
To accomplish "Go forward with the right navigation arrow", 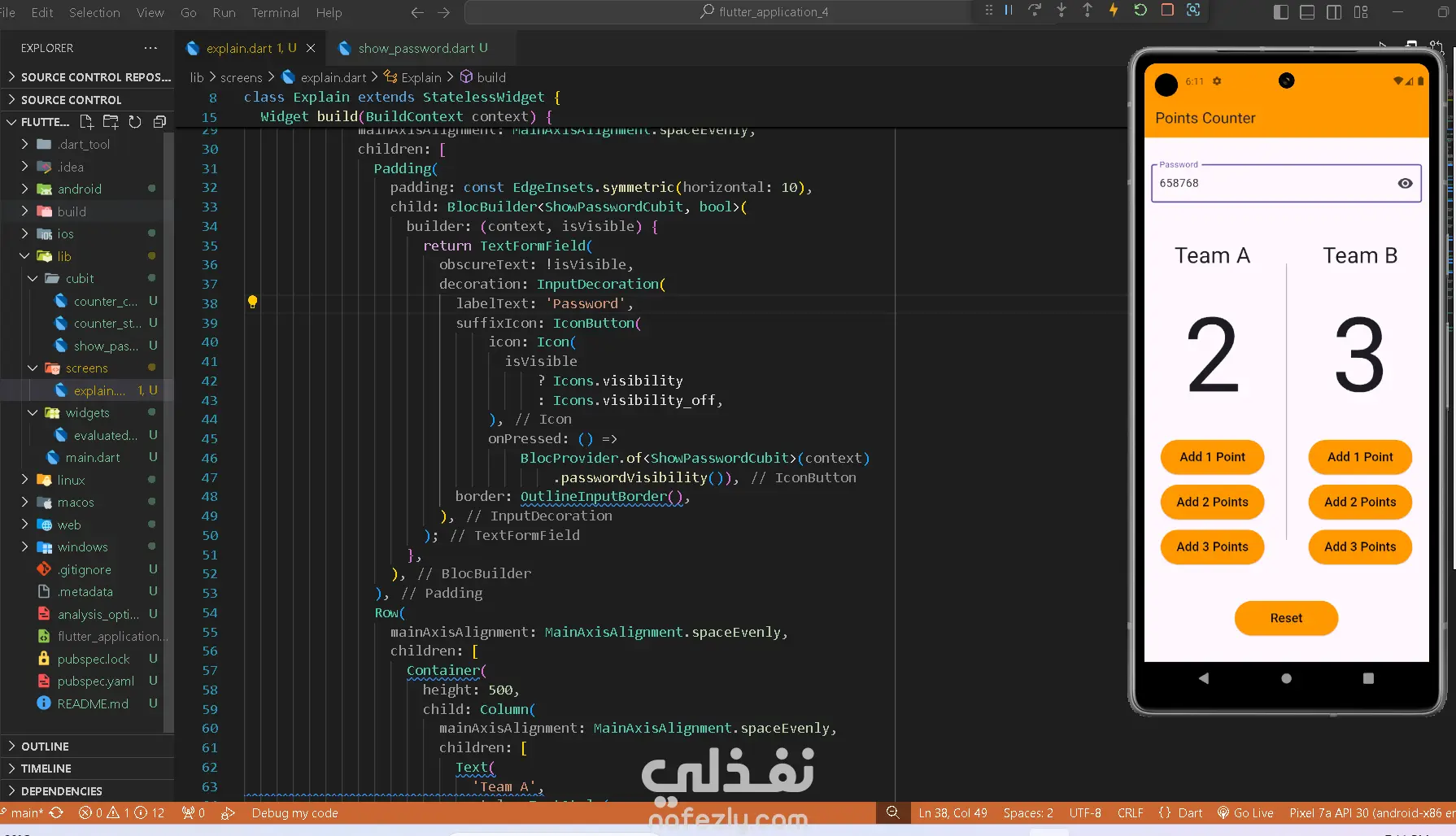I will 443,12.
